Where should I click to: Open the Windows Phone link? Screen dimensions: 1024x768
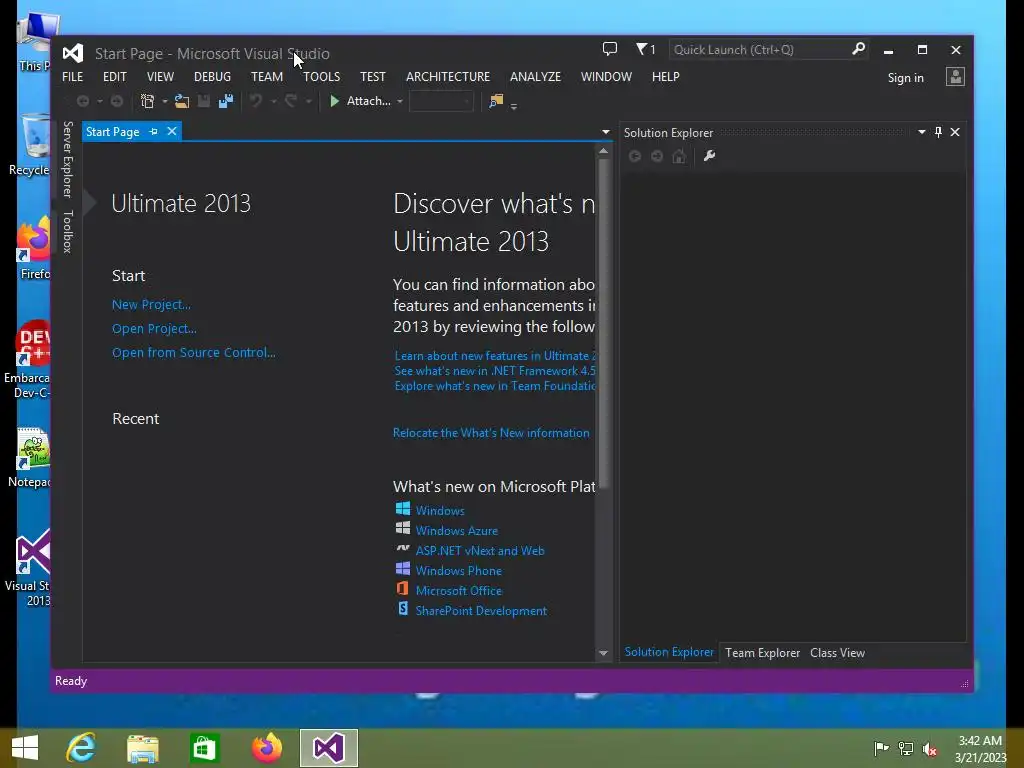point(458,570)
